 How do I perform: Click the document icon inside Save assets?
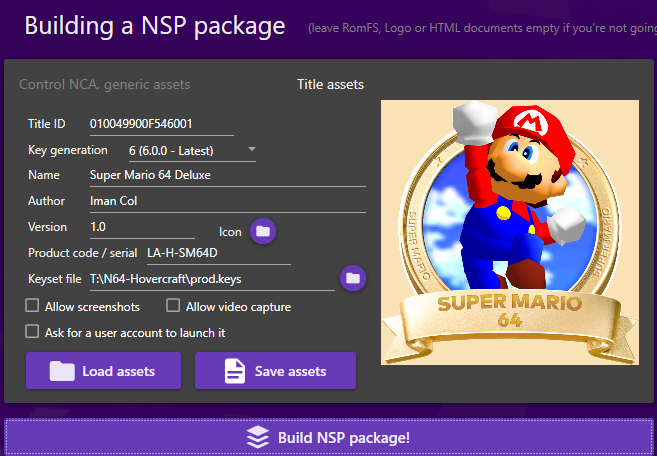click(x=235, y=371)
